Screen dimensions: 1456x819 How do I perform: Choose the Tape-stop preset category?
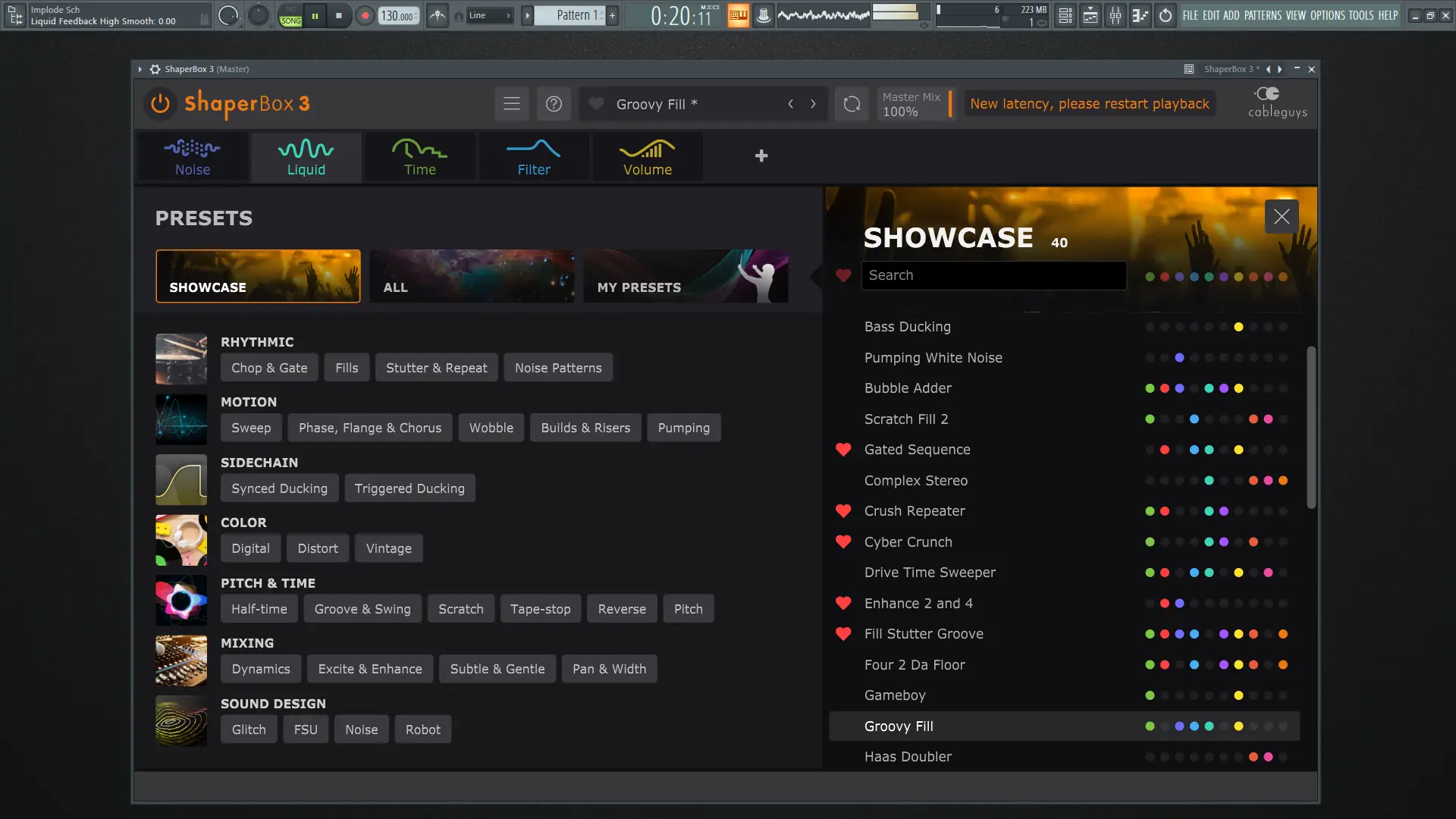pos(540,608)
